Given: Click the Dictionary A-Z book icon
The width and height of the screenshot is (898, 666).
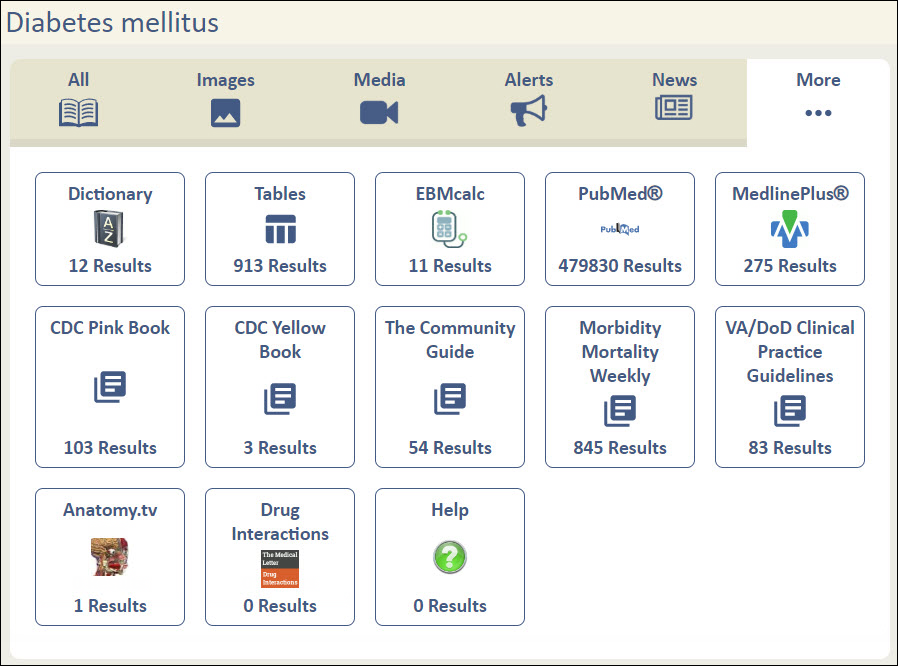Looking at the screenshot, I should tap(110, 230).
